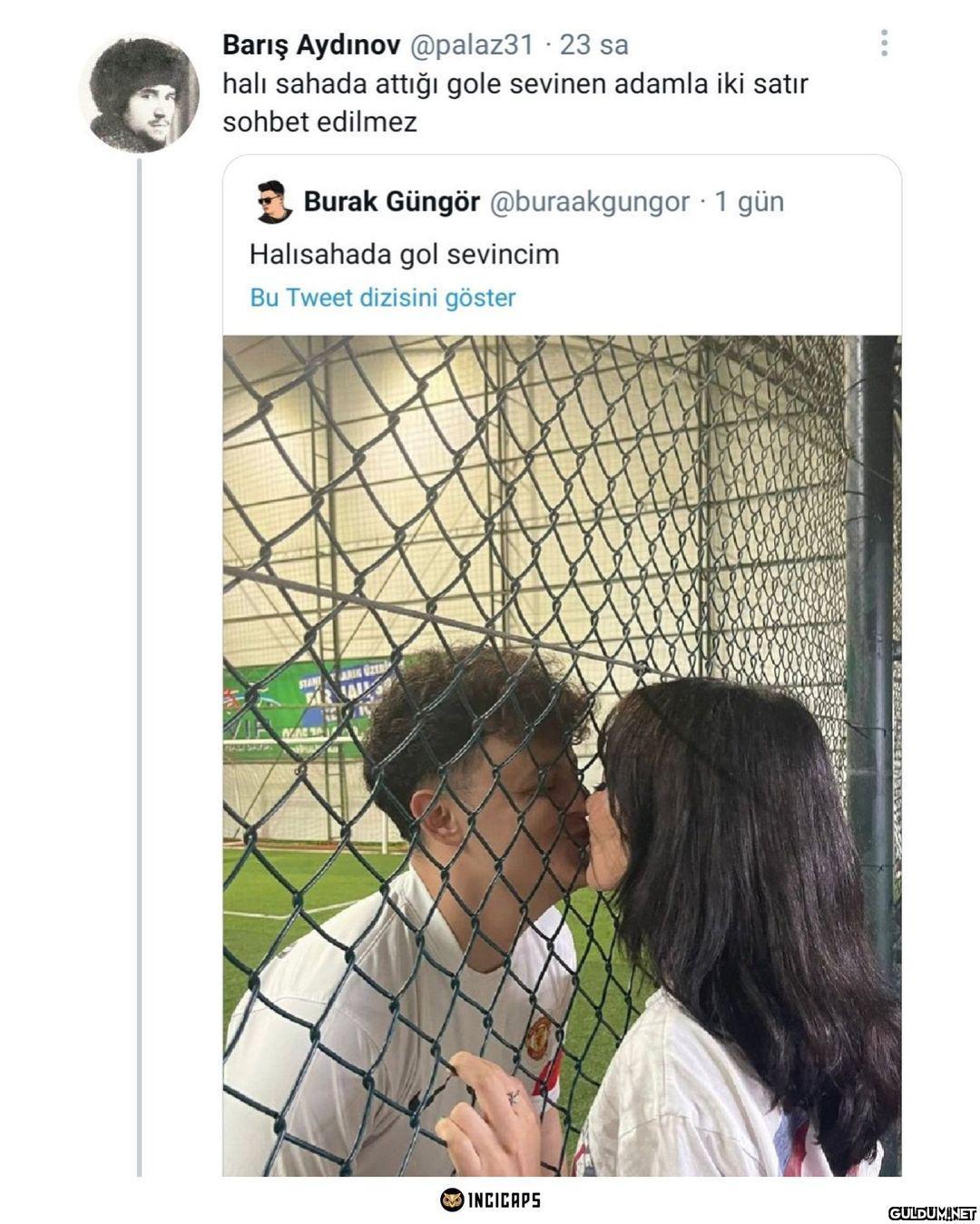
Task: Open the Guldum.net watermark
Action: point(930,1212)
